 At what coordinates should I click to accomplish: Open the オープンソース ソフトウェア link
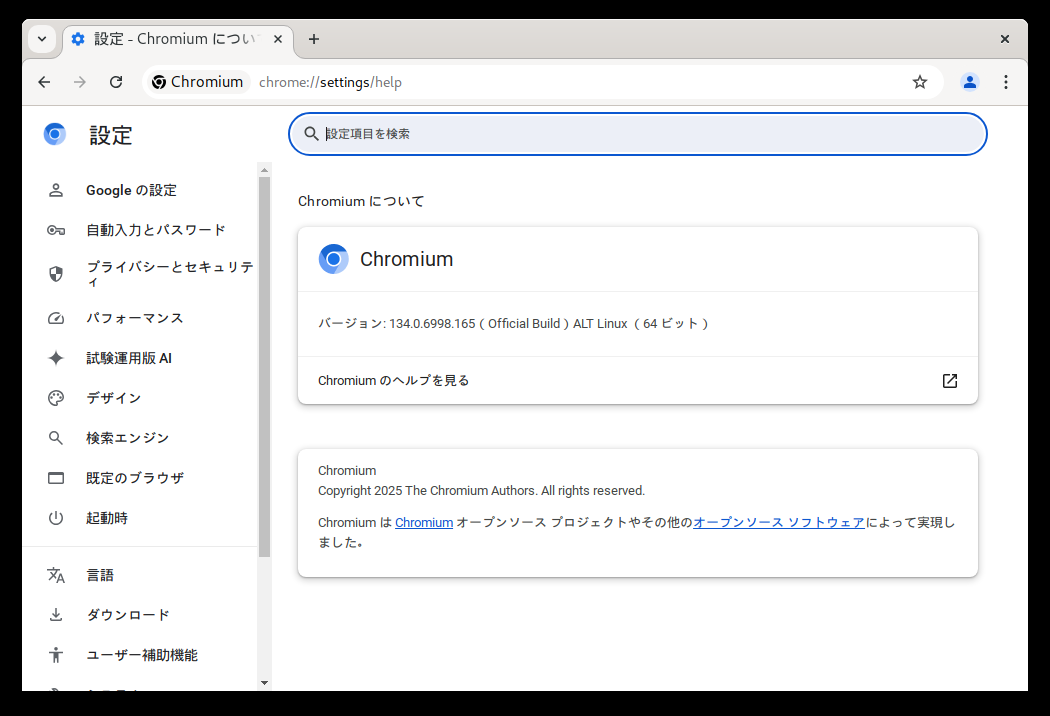point(779,523)
